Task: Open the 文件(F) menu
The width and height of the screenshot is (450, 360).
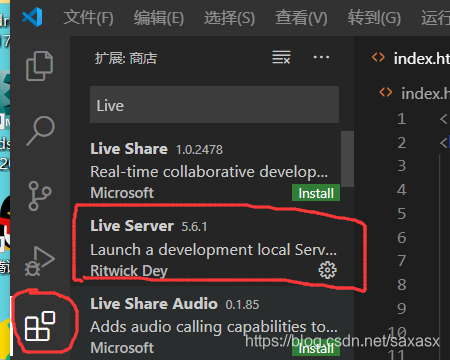Action: pos(88,18)
